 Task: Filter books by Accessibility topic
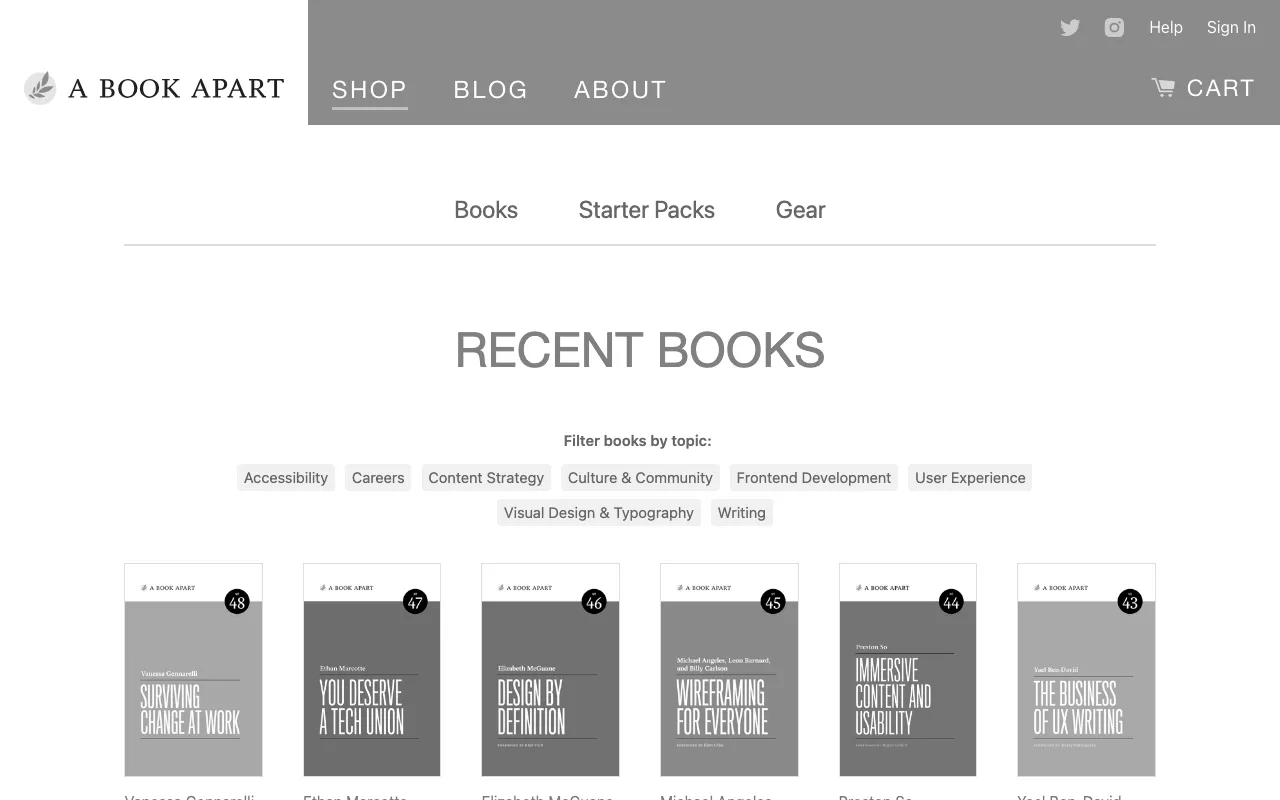coord(286,478)
